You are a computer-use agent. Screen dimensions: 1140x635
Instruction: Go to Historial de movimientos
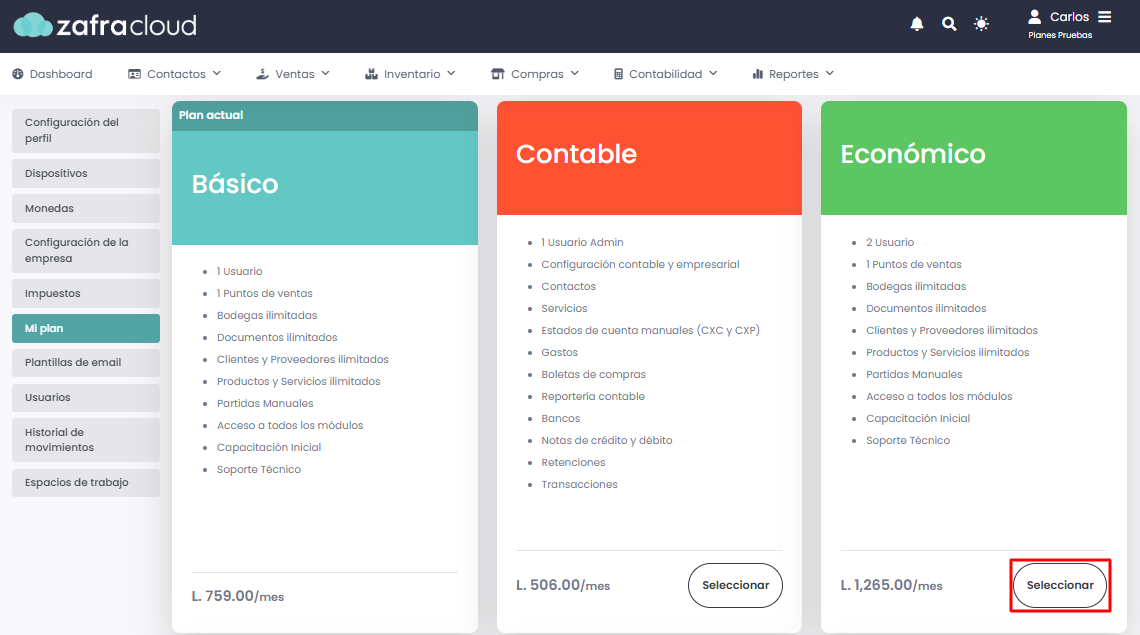pyautogui.click(x=86, y=440)
